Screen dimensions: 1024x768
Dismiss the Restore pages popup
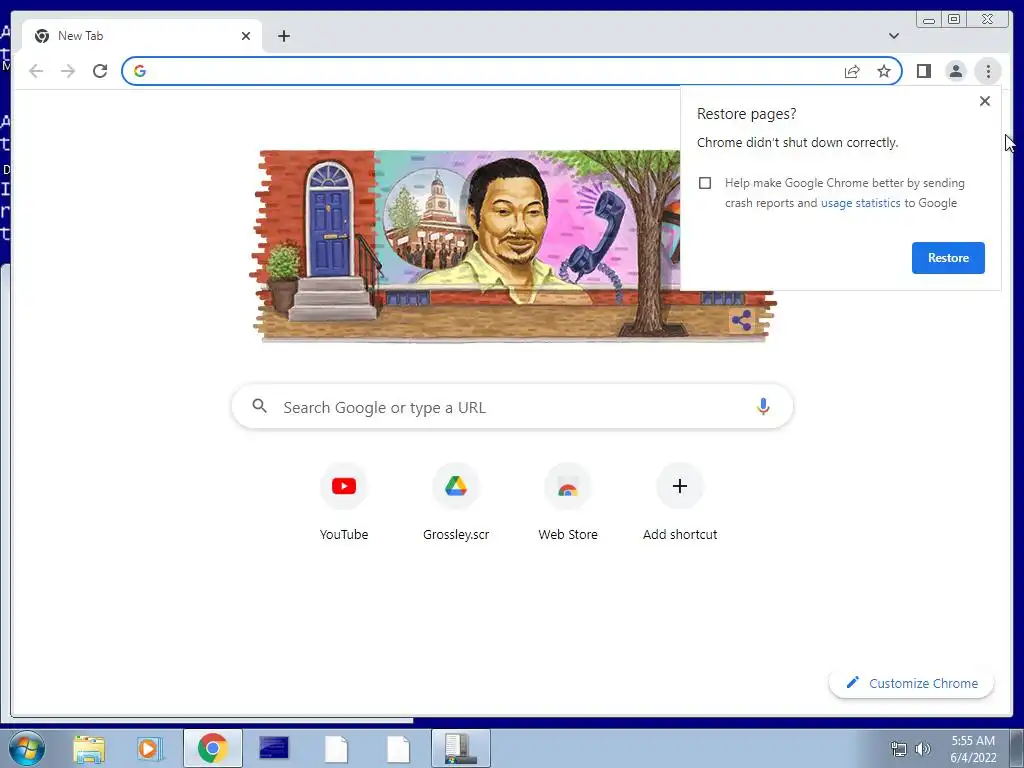pyautogui.click(x=985, y=101)
